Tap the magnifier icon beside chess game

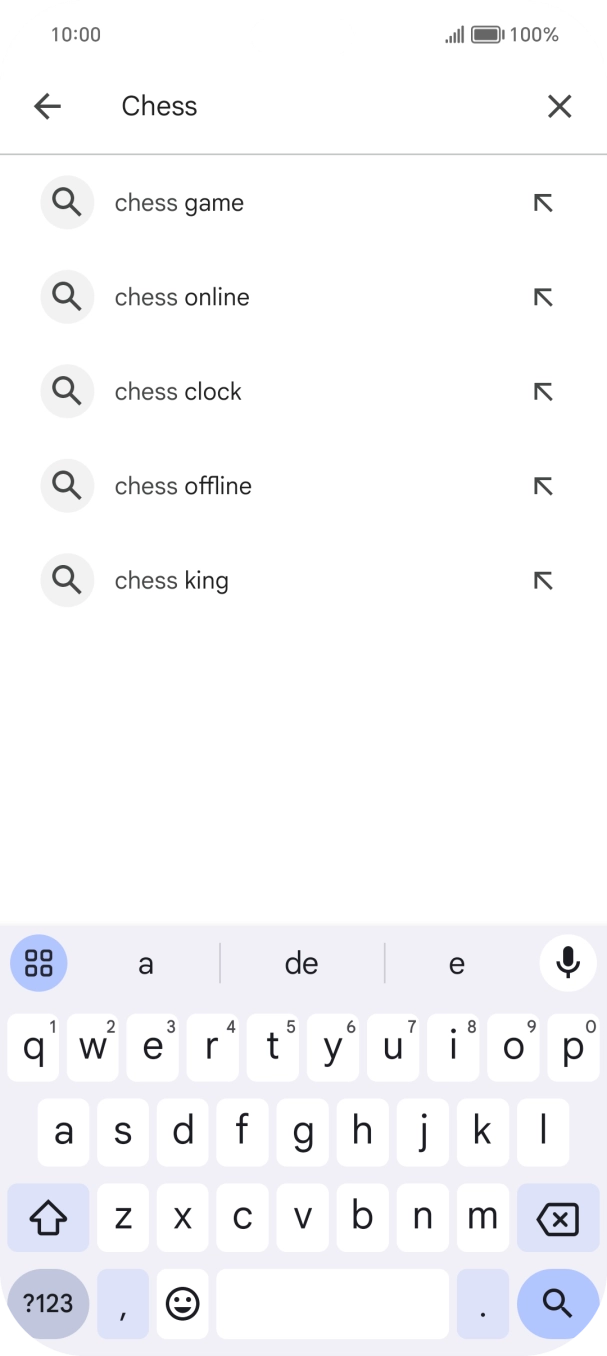67,202
